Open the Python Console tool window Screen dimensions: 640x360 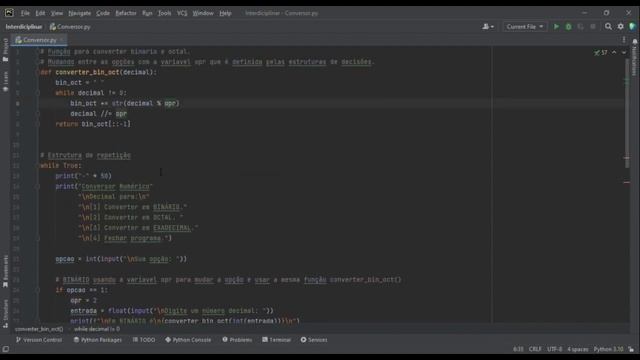click(x=188, y=340)
